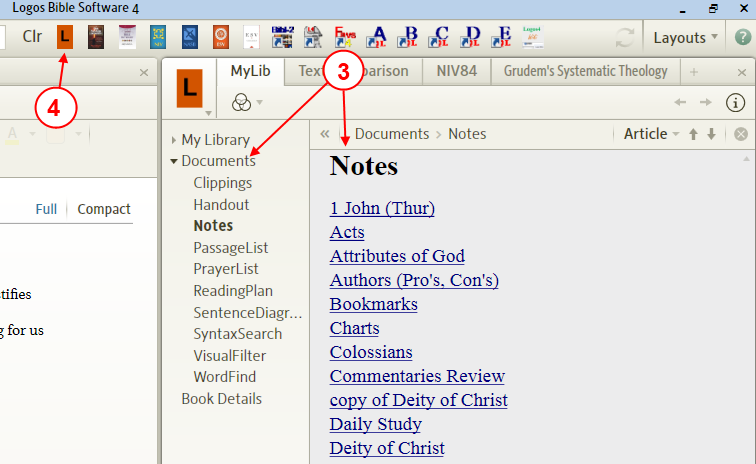Open the Attributes of God link
This screenshot has height=464, width=756.
click(397, 256)
